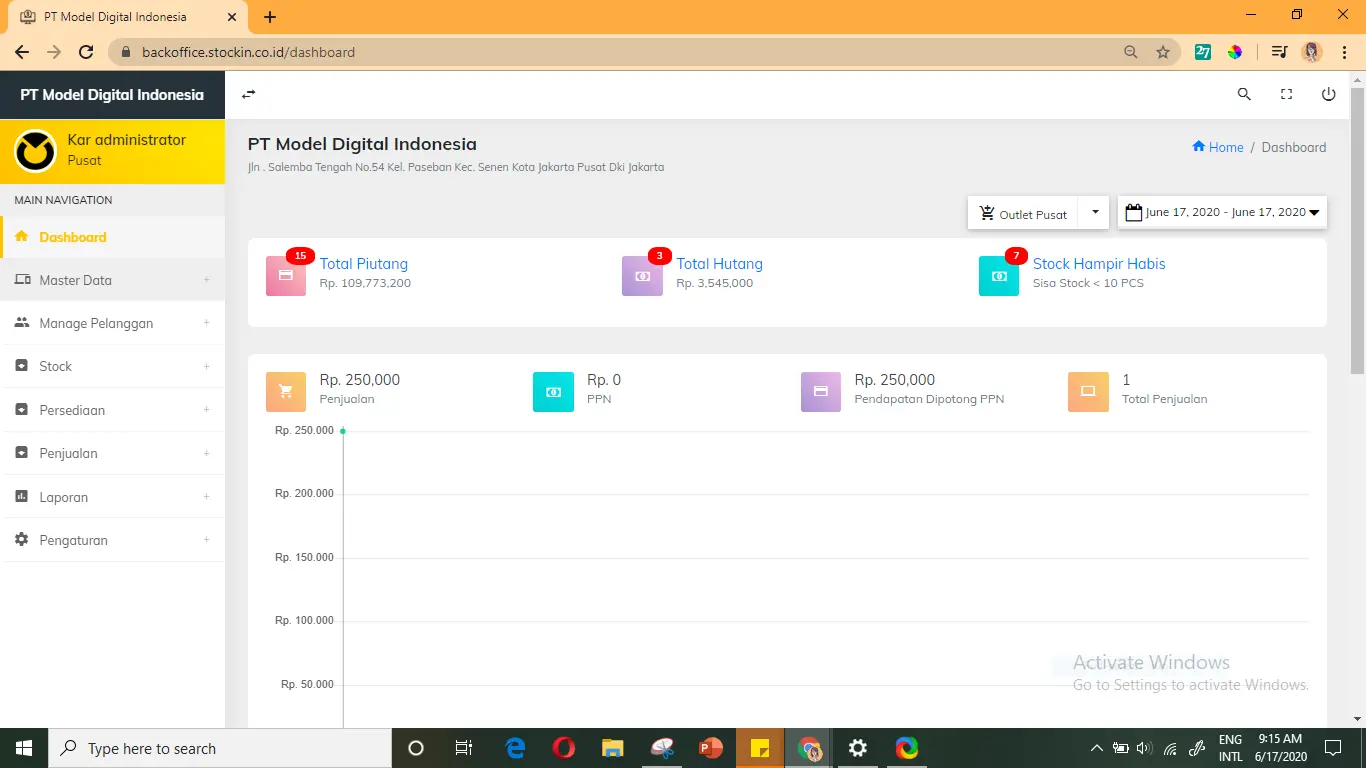Image resolution: width=1366 pixels, height=768 pixels.
Task: Open the Outlet Pusat dropdown arrow
Action: 1095,213
